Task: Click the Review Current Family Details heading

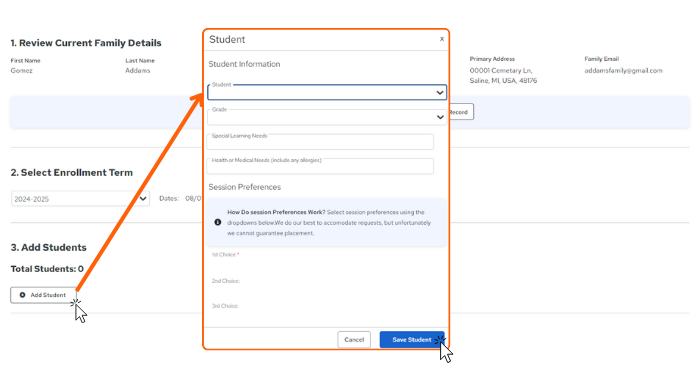Action: point(86,43)
